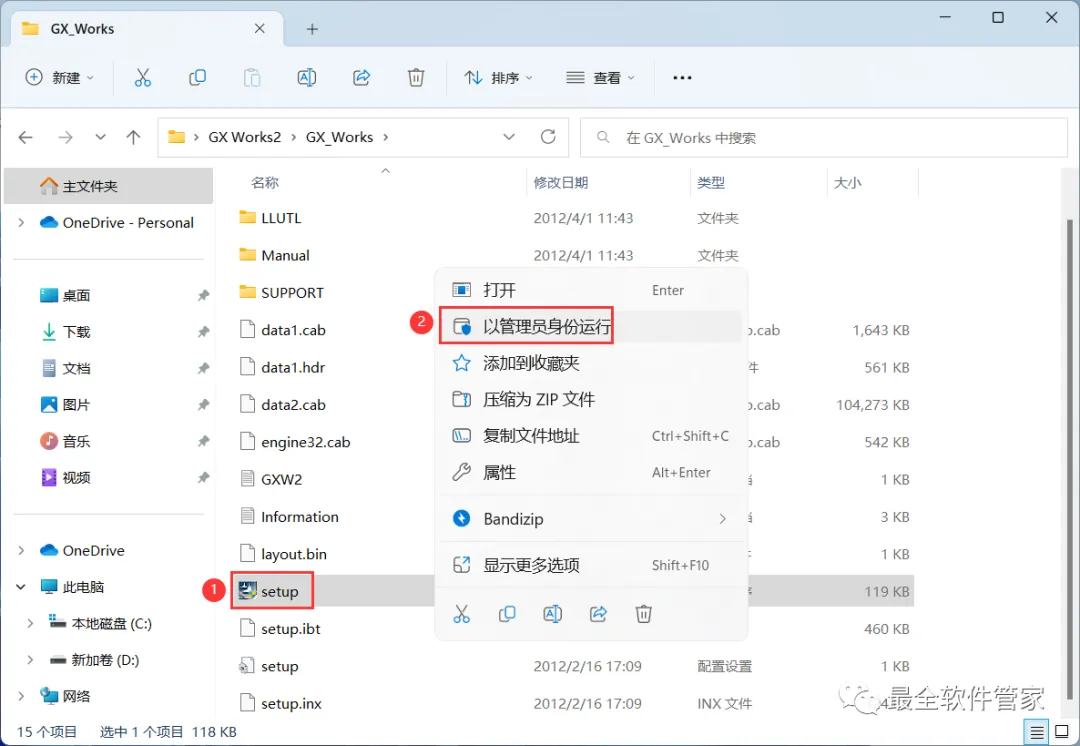Switch to large icons view layout icon

coord(1062,732)
